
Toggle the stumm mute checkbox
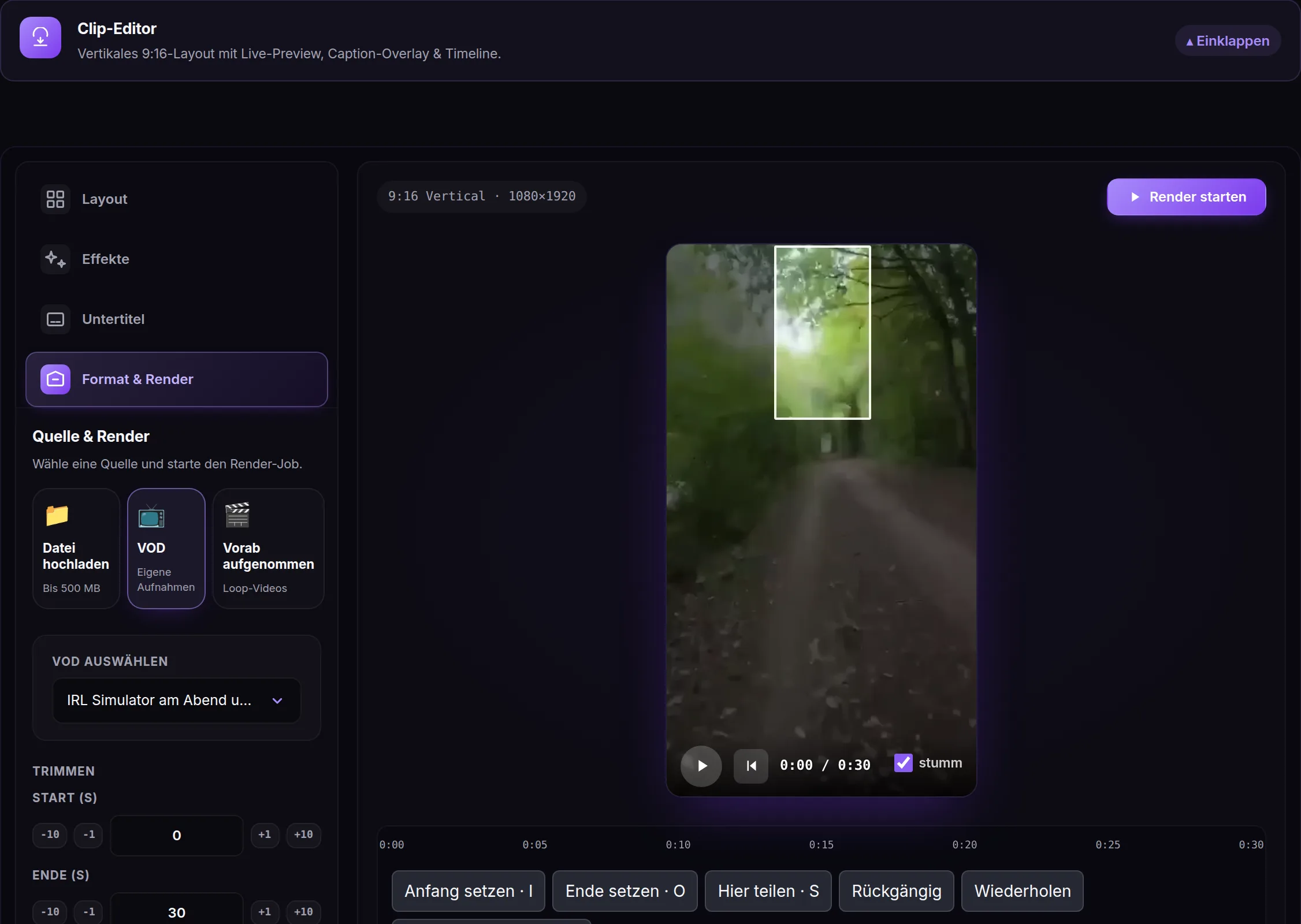click(x=904, y=763)
